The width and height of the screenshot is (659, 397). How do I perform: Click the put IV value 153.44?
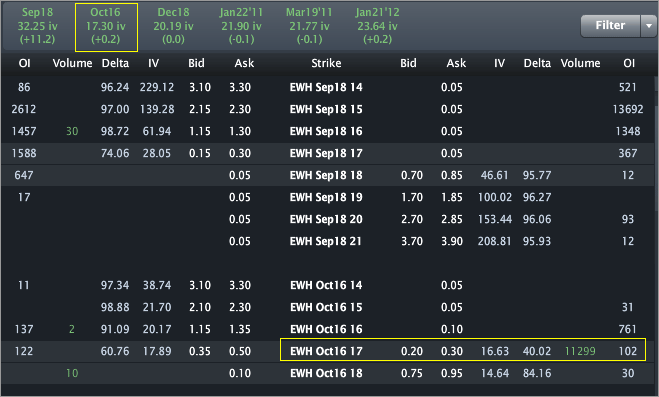point(495,219)
